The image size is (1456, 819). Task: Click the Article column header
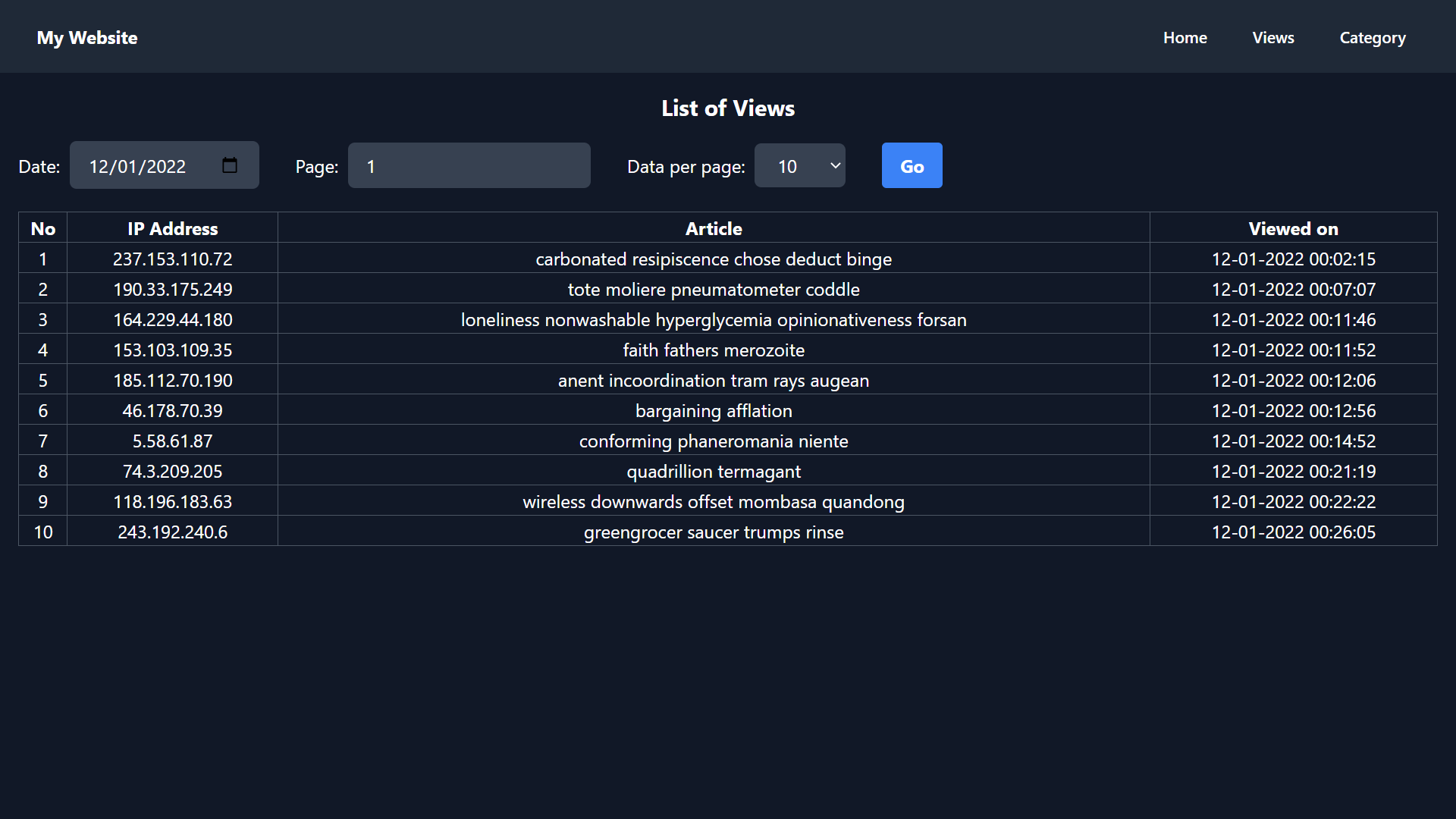pyautogui.click(x=713, y=228)
